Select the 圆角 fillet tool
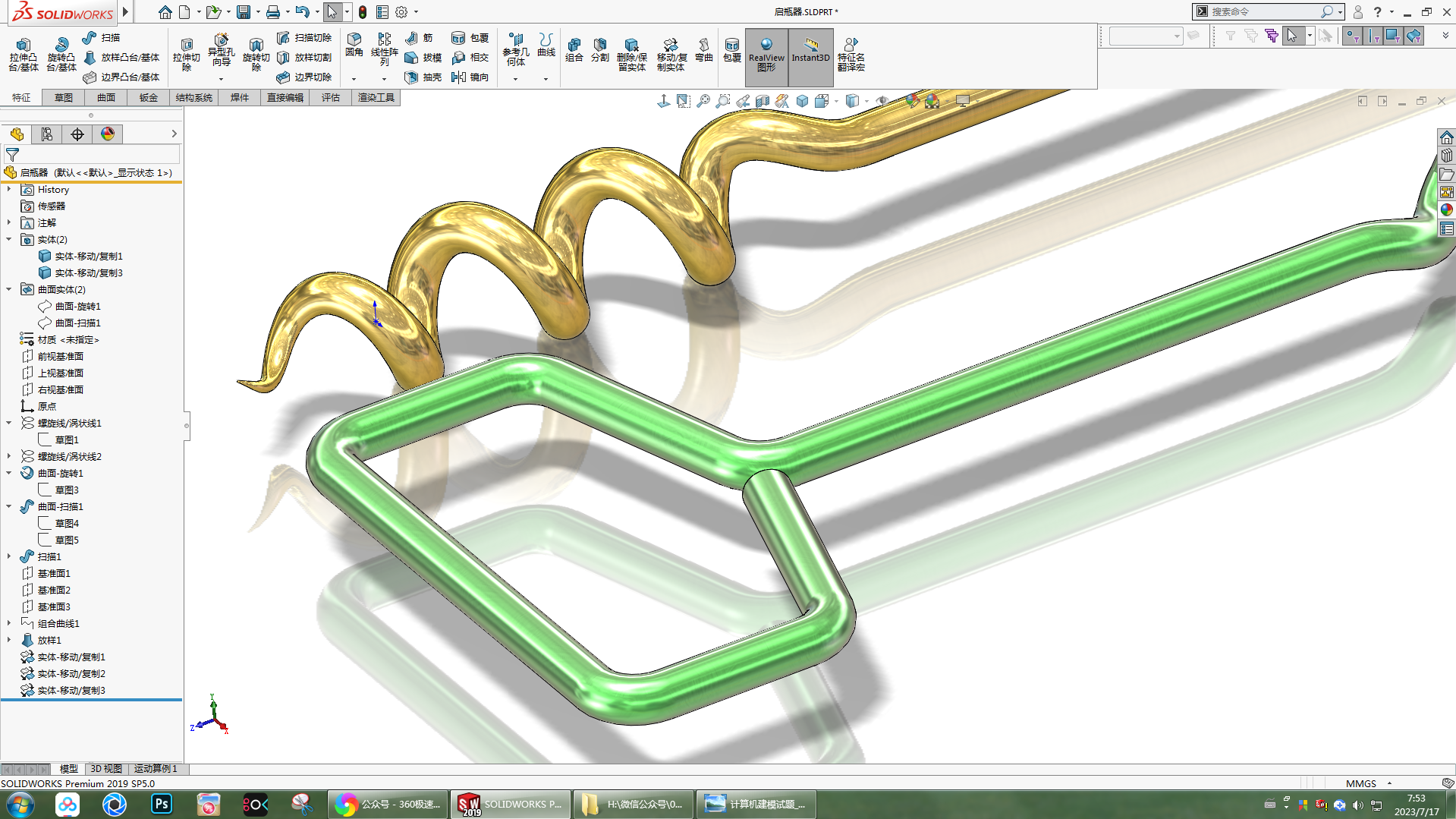Screen dimensions: 1456x819 tap(354, 46)
